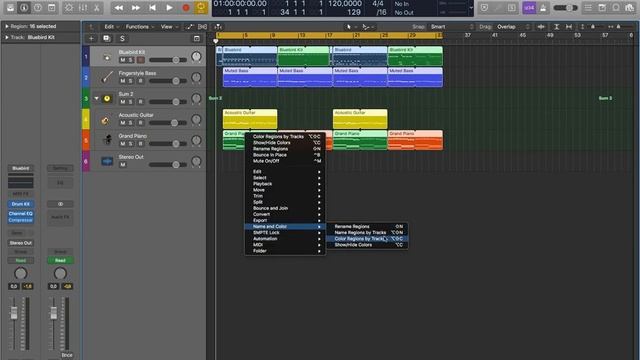The height and width of the screenshot is (360, 640).
Task: Open the View menu in Tracks area
Action: click(169, 27)
